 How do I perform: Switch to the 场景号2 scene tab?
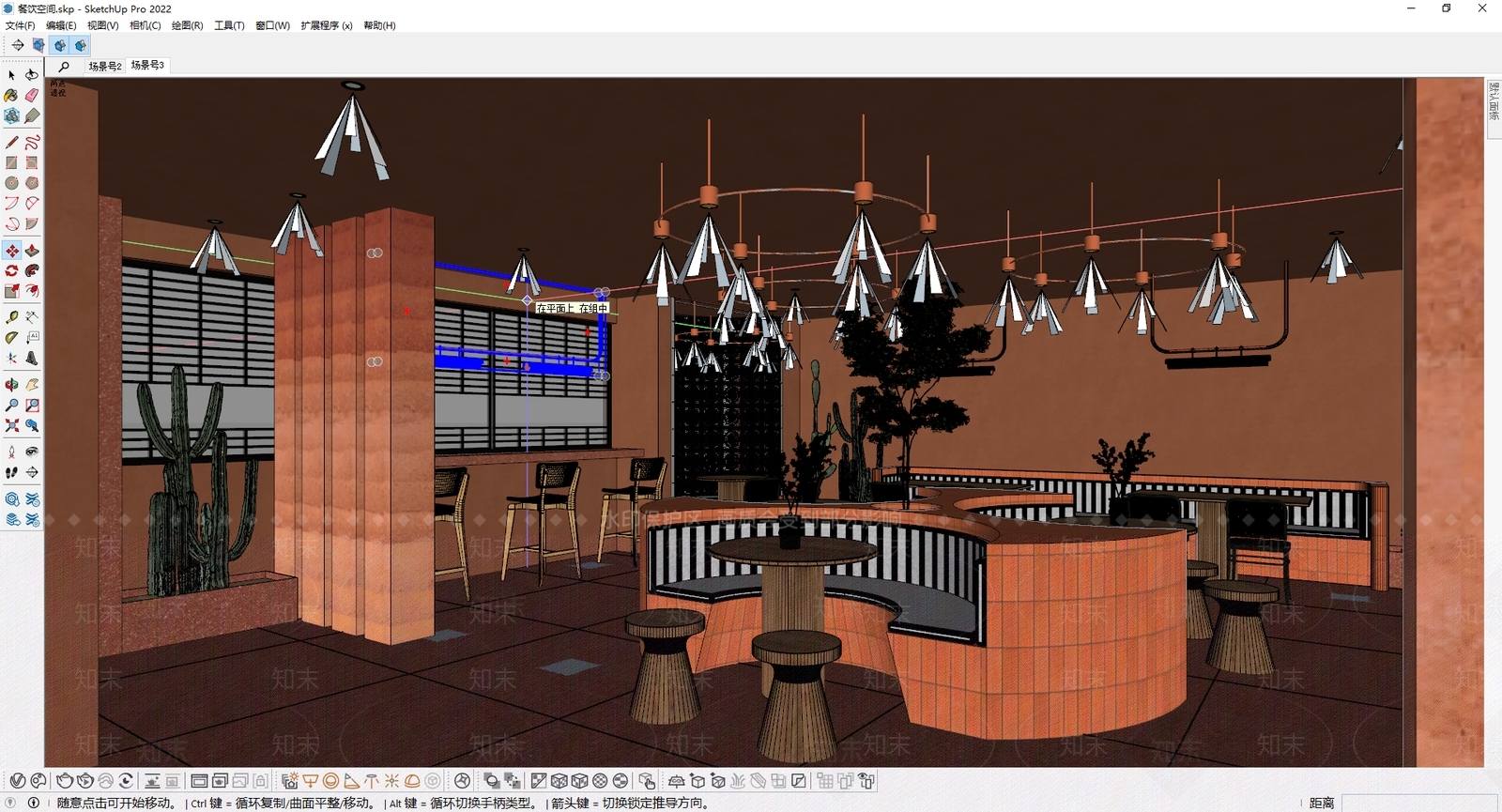click(105, 67)
